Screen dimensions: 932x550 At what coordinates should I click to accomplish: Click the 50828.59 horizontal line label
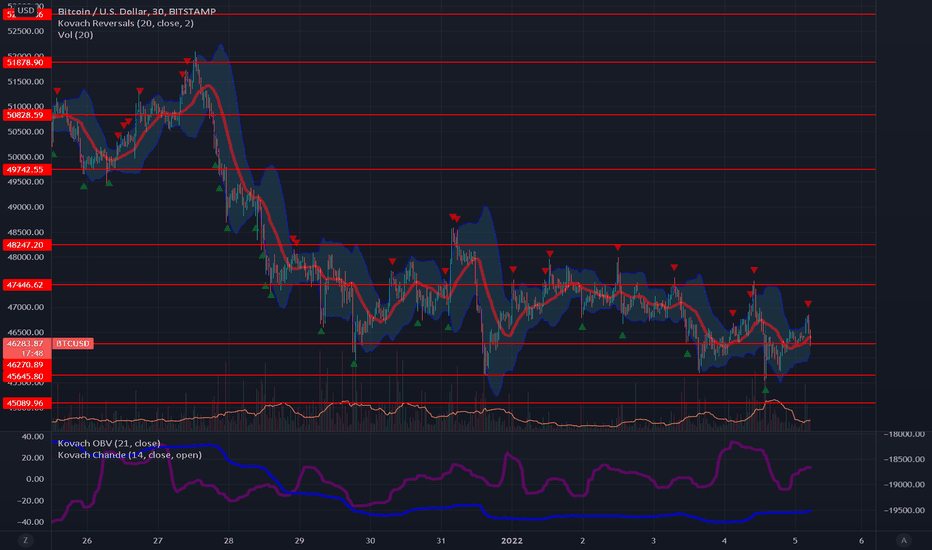27,115
